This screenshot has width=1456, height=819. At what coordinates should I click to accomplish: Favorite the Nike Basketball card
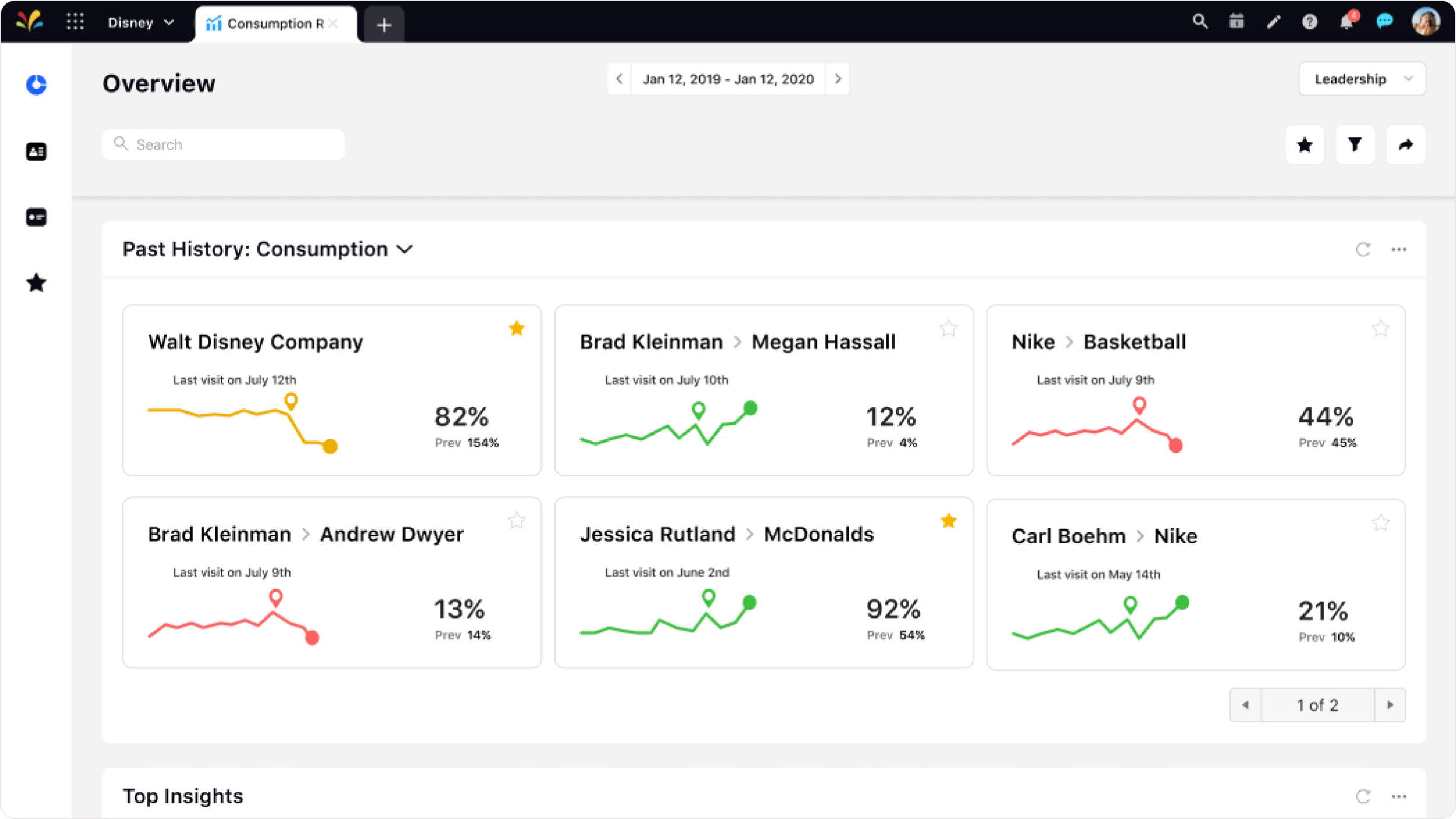click(1380, 329)
